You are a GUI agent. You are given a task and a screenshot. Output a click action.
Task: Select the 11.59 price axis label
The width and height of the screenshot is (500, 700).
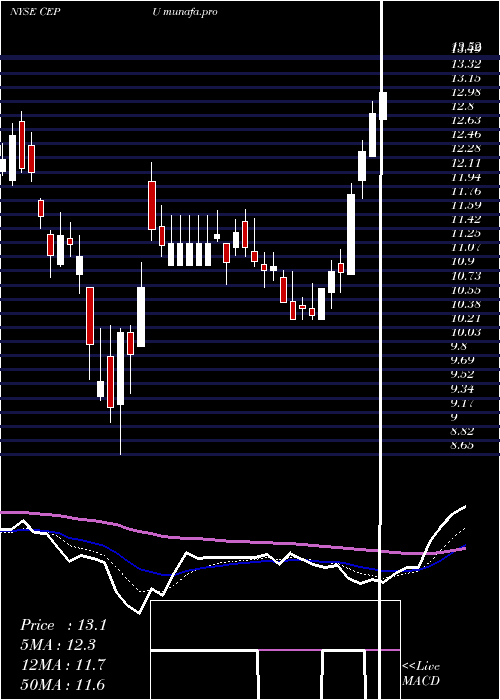point(466,205)
